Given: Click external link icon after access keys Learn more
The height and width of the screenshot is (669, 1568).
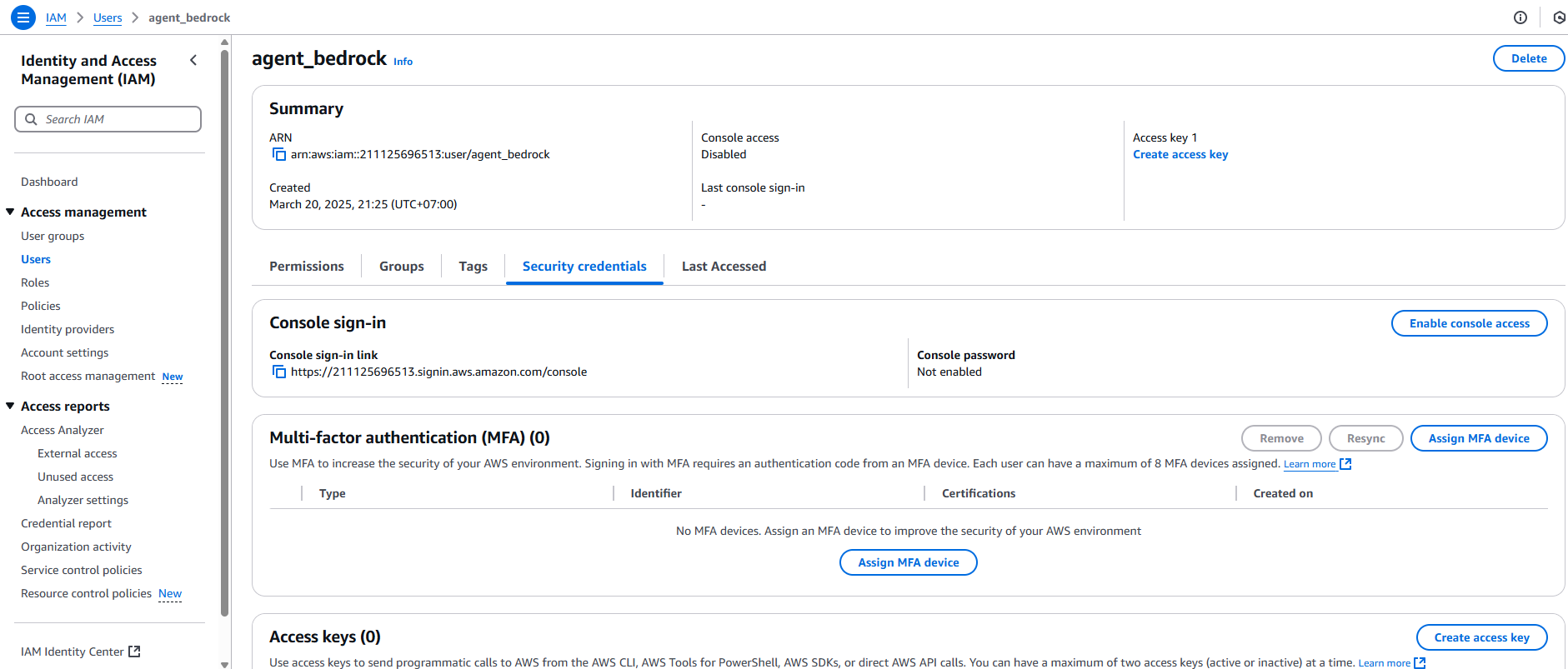Looking at the screenshot, I should tap(1420, 663).
